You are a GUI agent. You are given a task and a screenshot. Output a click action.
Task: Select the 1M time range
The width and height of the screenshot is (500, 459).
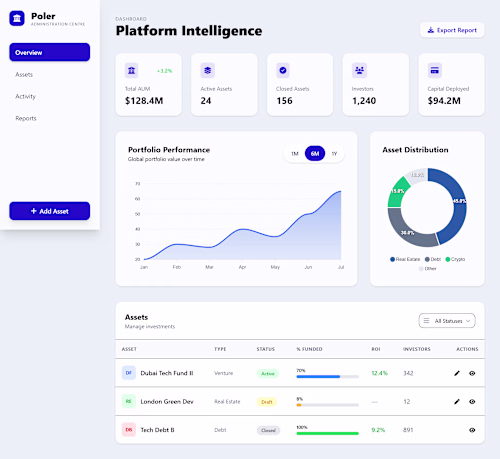(x=295, y=154)
